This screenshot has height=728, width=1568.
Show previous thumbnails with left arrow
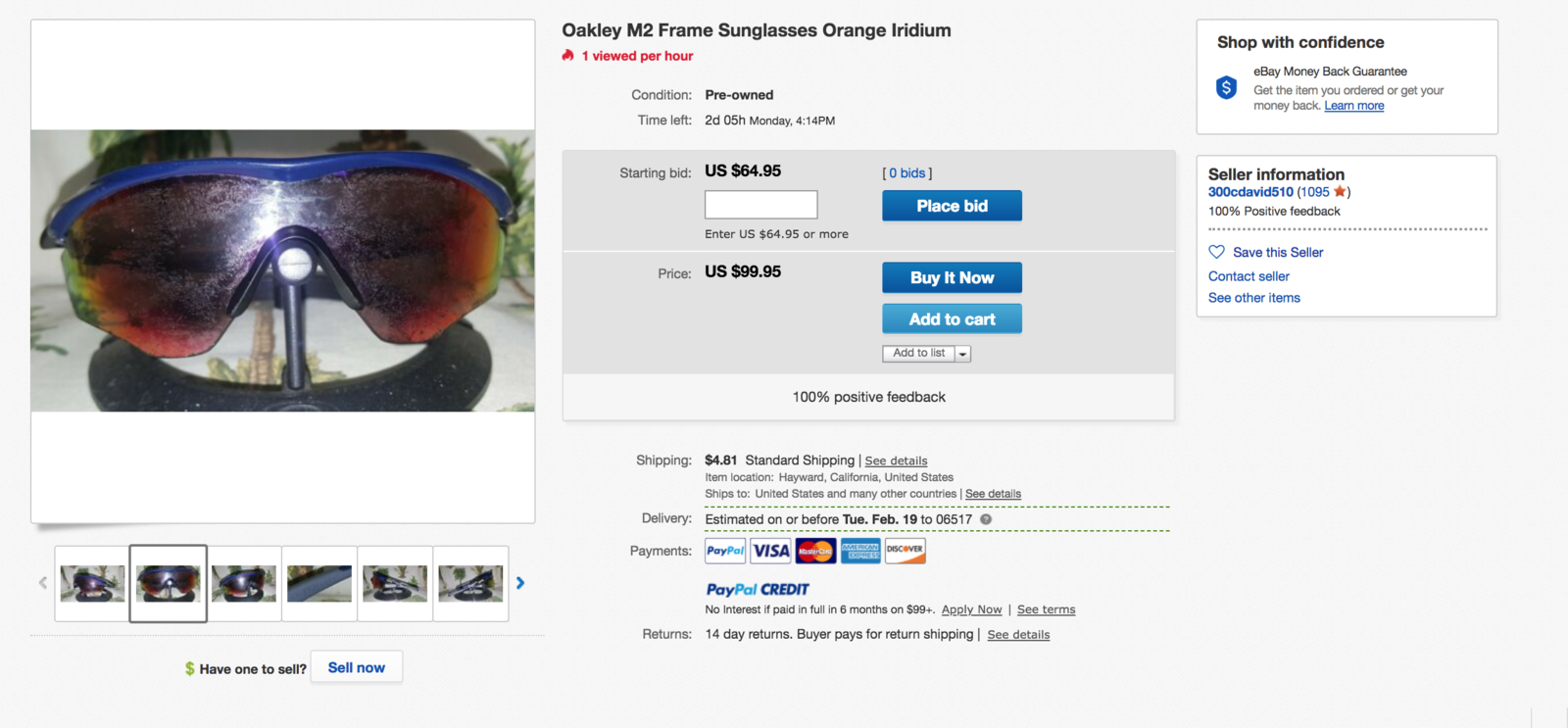43,583
